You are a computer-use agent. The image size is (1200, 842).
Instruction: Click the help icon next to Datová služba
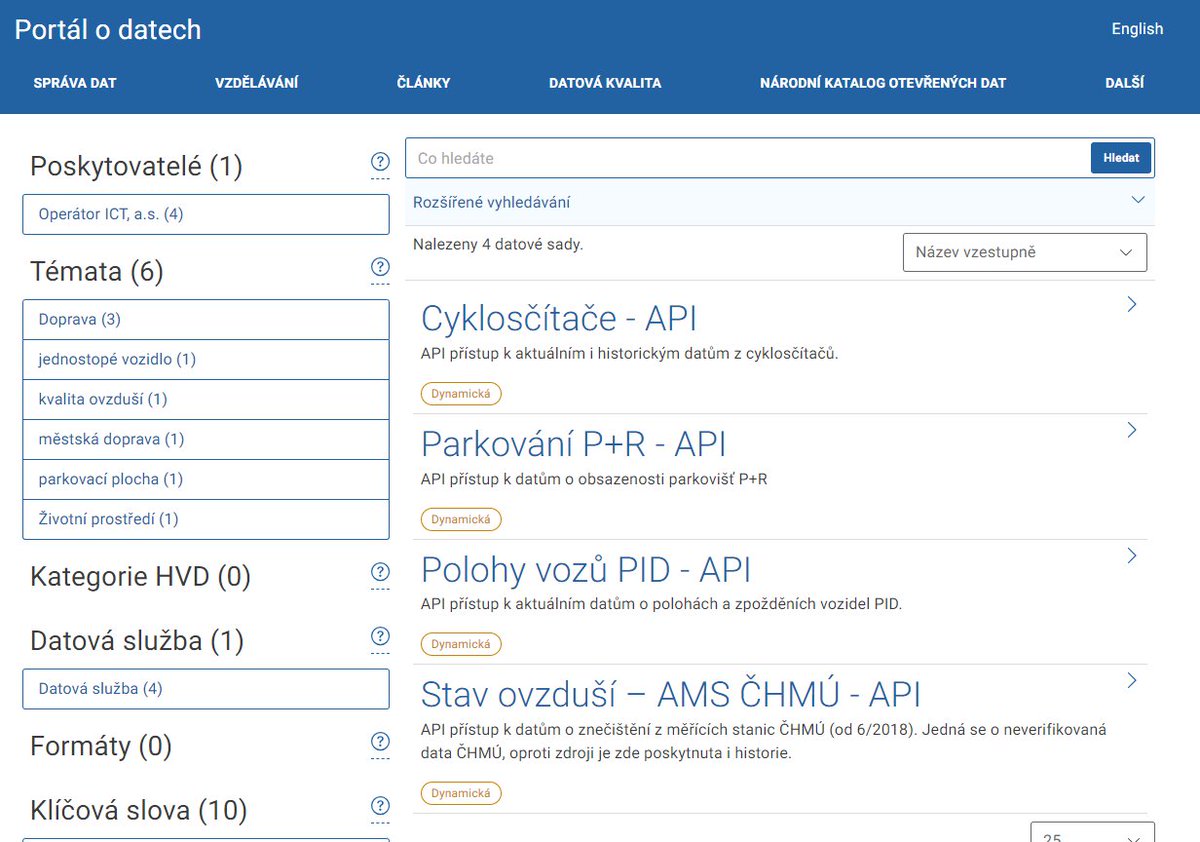(x=379, y=637)
